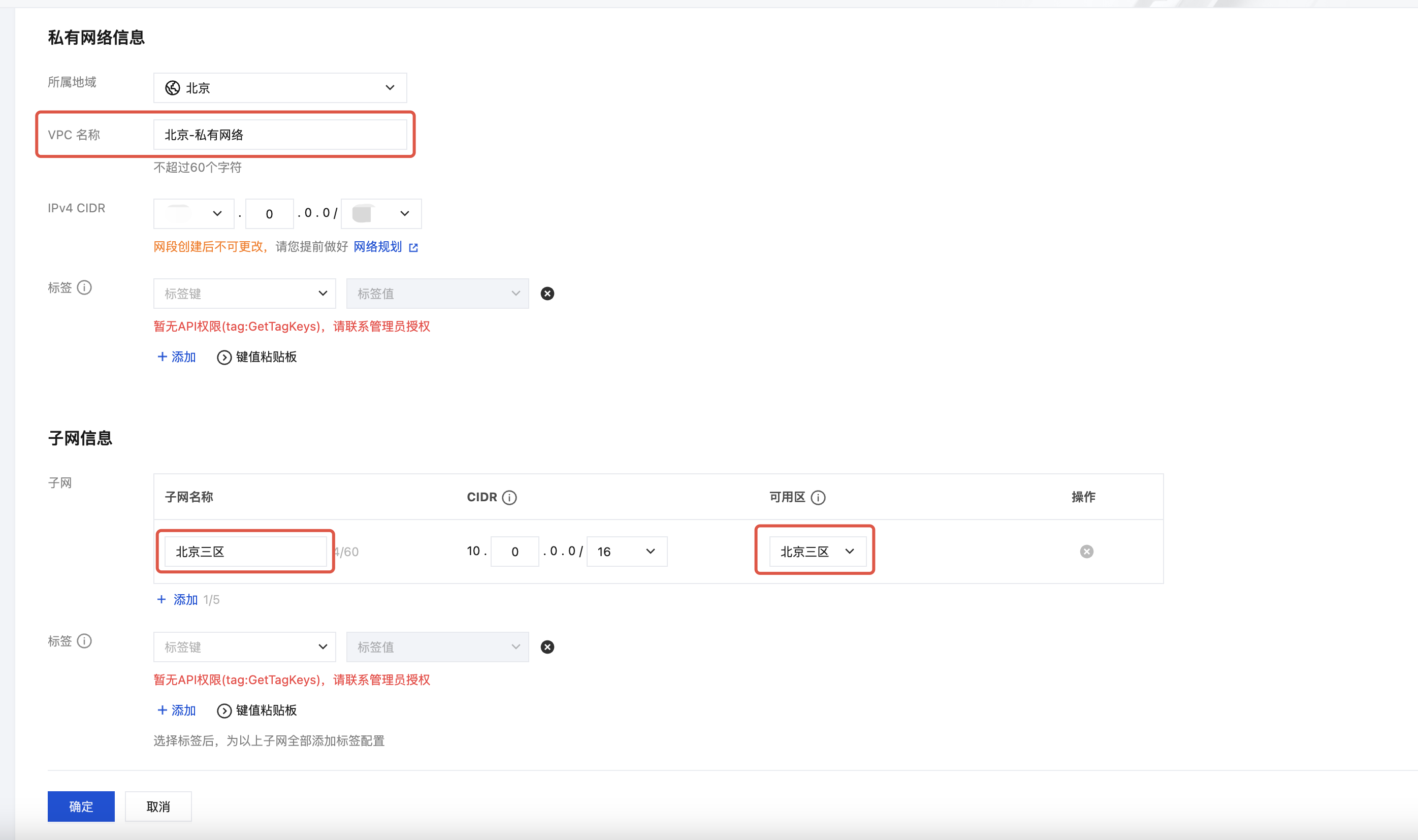This screenshot has width=1418, height=840.
Task: Remove the subnet tag row with X icon
Action: [x=547, y=647]
